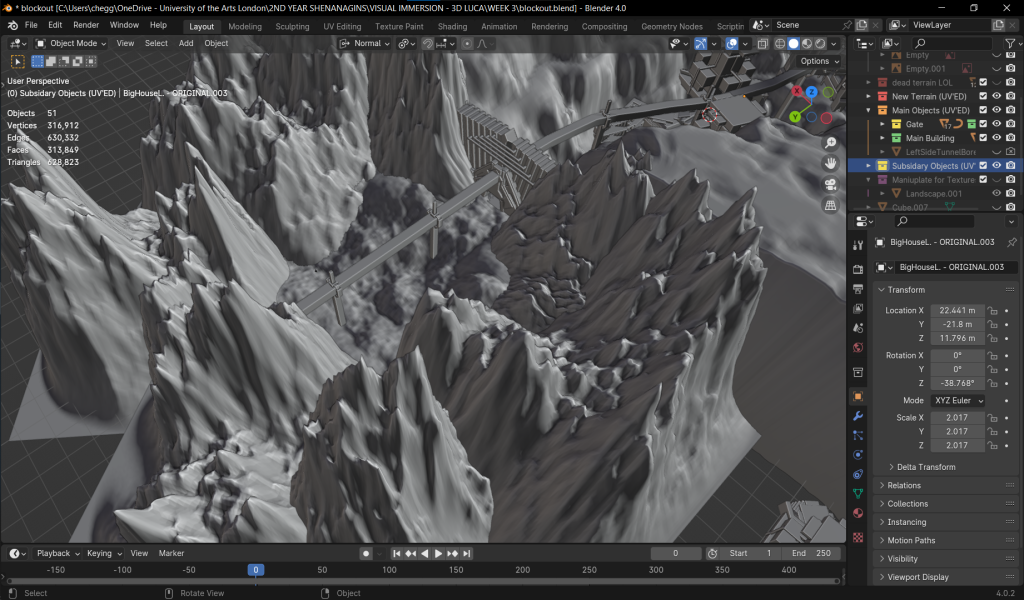Switch to wireframe viewport shading
The width and height of the screenshot is (1024, 600).
pos(780,43)
